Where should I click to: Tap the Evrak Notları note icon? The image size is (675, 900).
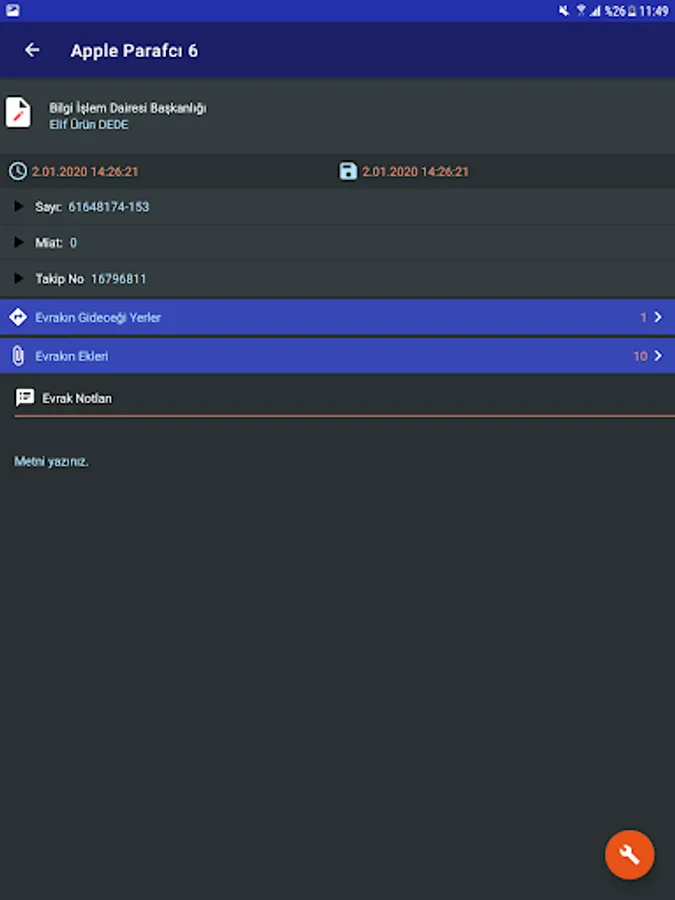25,398
